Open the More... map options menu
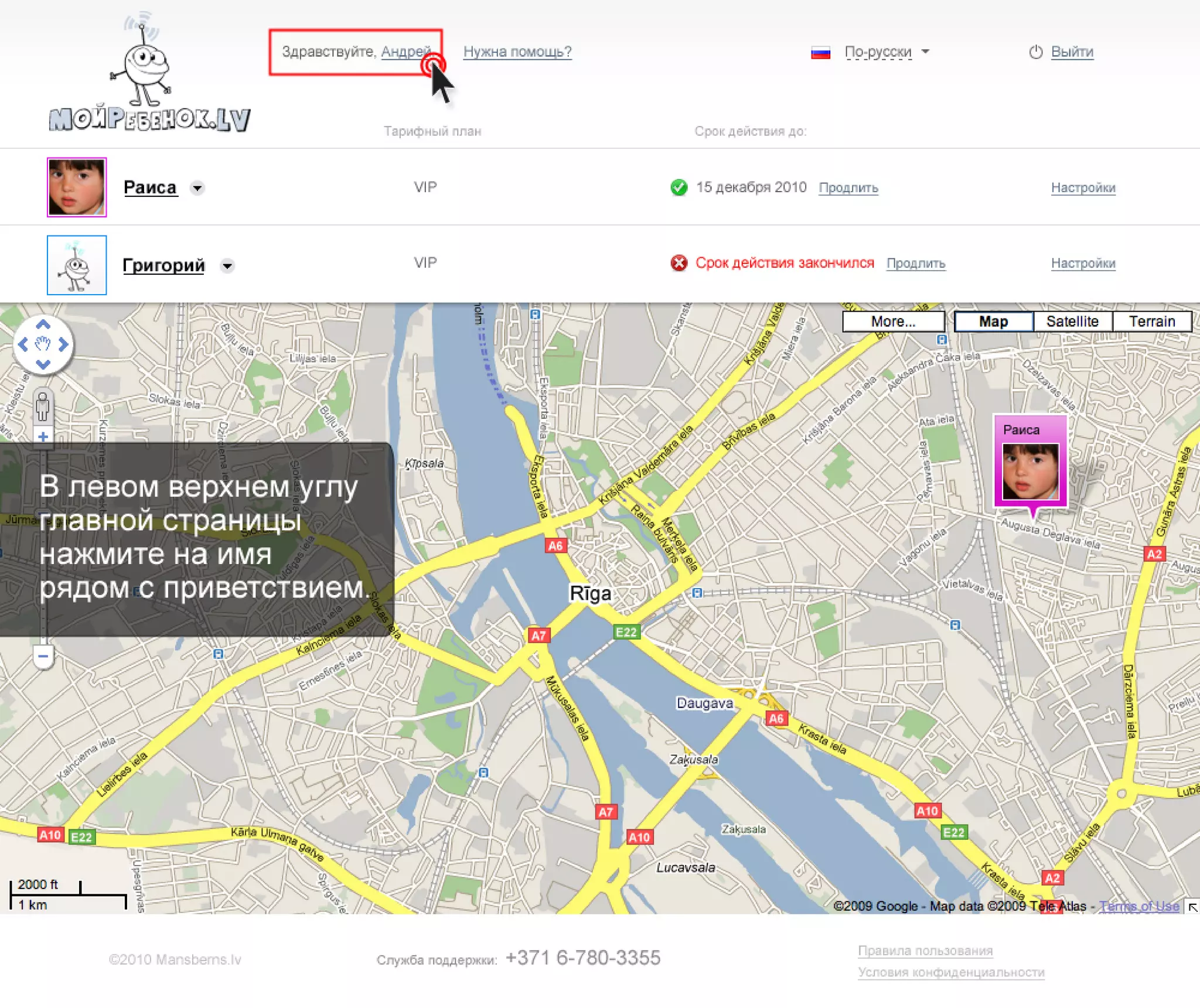This screenshot has width=1200, height=1008. [892, 322]
